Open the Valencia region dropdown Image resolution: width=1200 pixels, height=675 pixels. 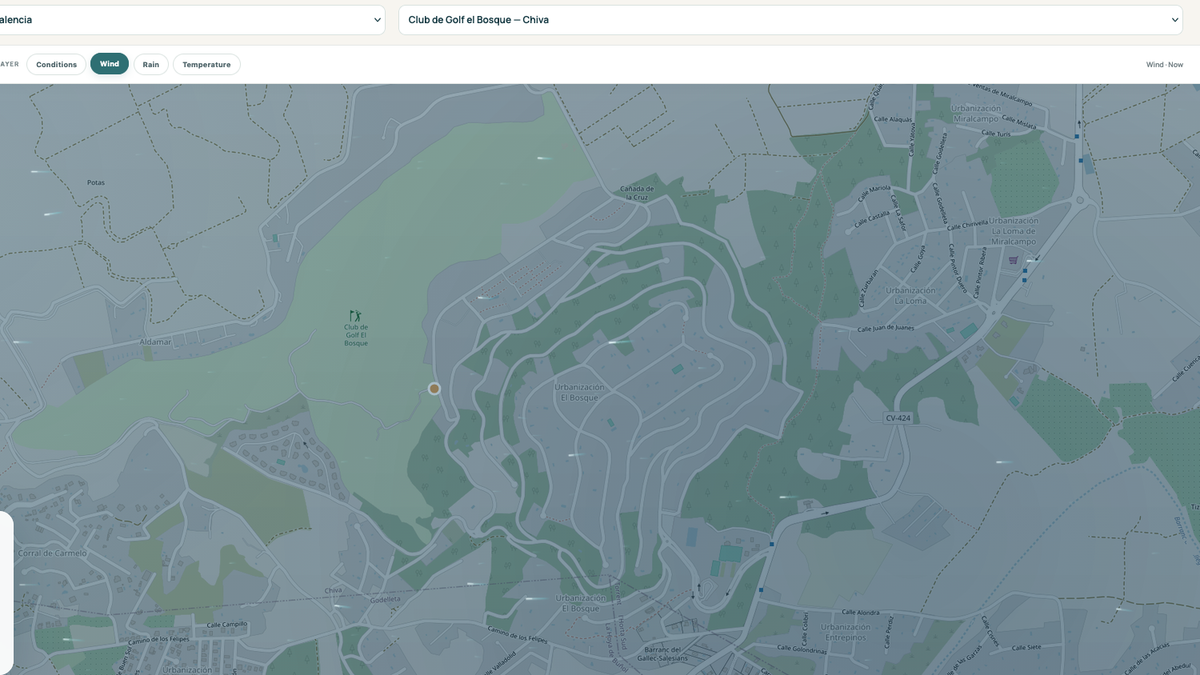(190, 19)
